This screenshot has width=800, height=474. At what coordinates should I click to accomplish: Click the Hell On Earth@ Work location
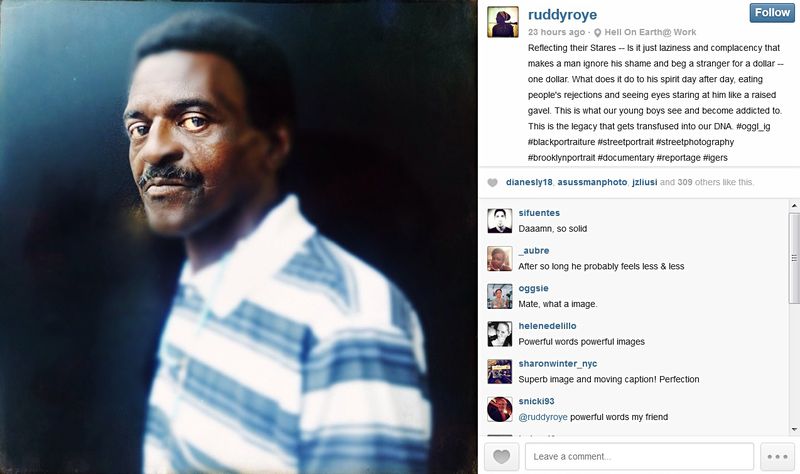pos(650,32)
